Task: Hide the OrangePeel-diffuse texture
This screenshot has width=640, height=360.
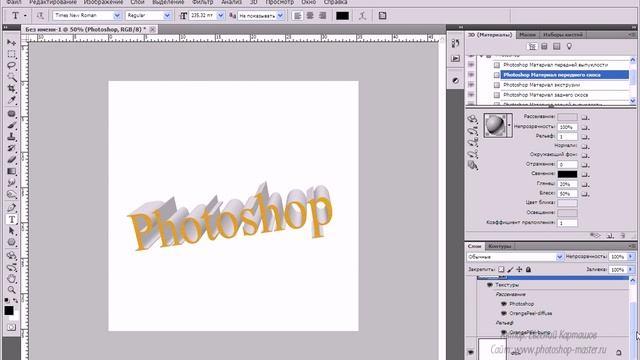Action: tap(503, 313)
